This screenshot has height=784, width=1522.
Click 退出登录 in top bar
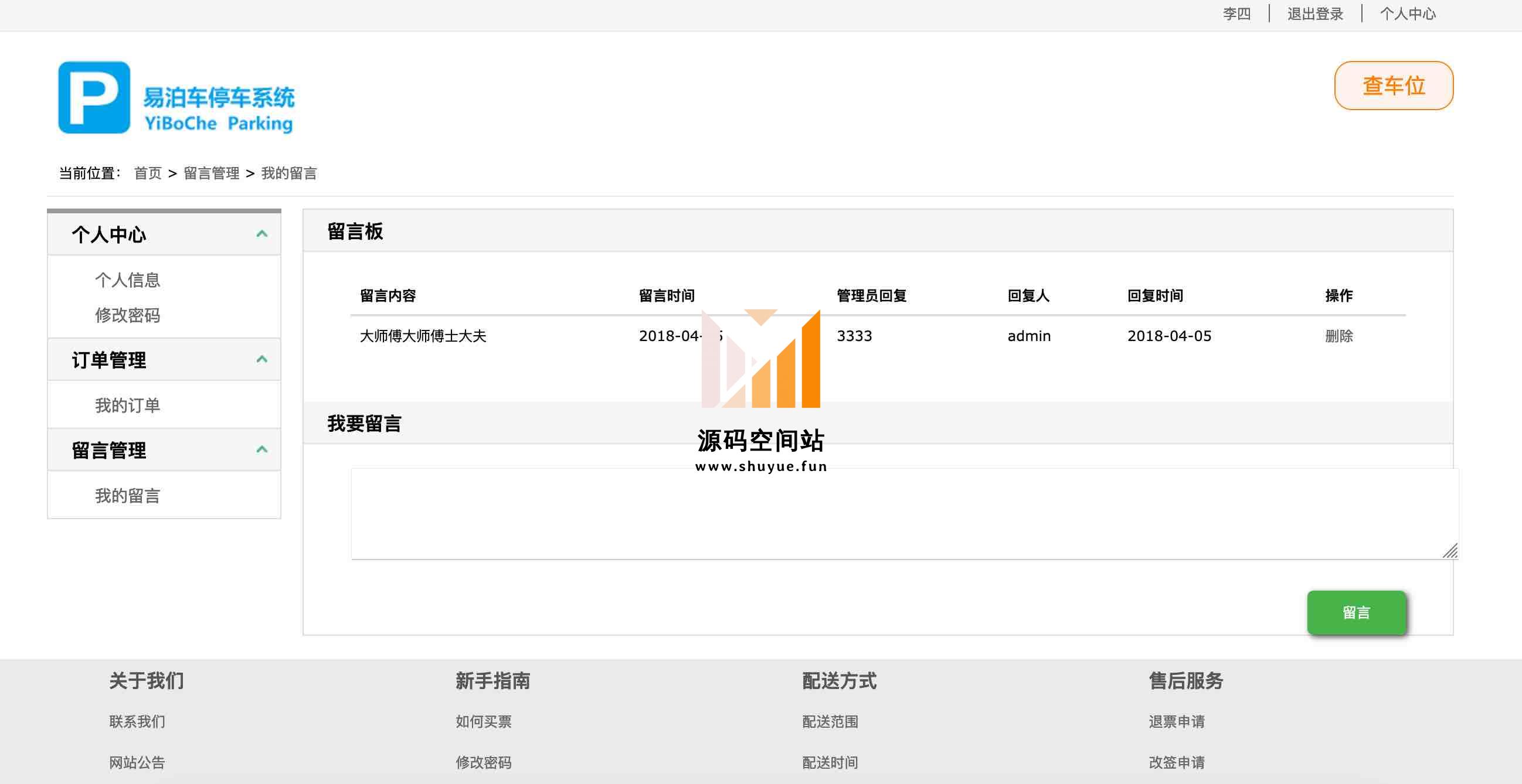point(1315,13)
